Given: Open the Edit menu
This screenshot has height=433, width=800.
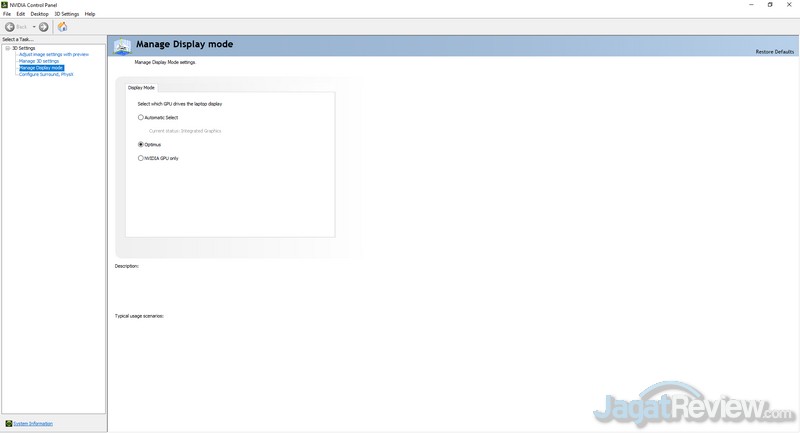Looking at the screenshot, I should coord(20,14).
